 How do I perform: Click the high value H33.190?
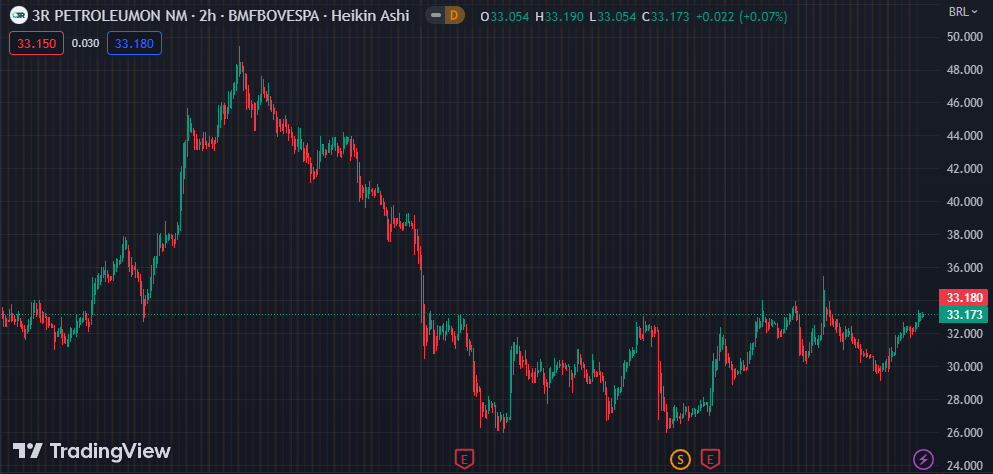[x=559, y=16]
